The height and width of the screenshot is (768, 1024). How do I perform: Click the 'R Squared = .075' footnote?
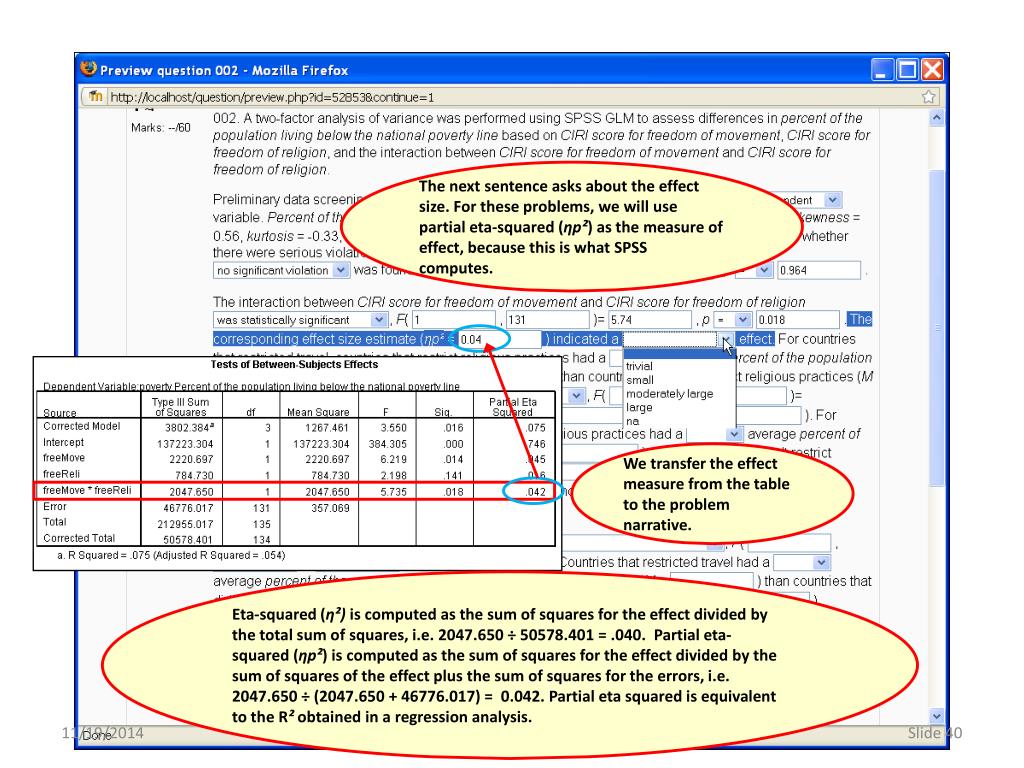tap(171, 555)
